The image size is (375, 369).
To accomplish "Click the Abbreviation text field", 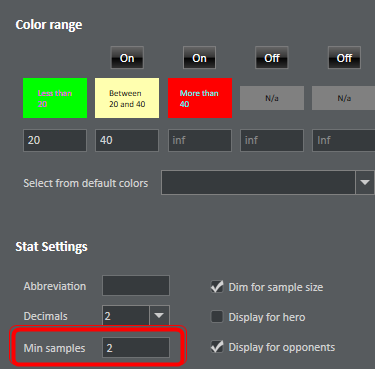I will coord(136,286).
